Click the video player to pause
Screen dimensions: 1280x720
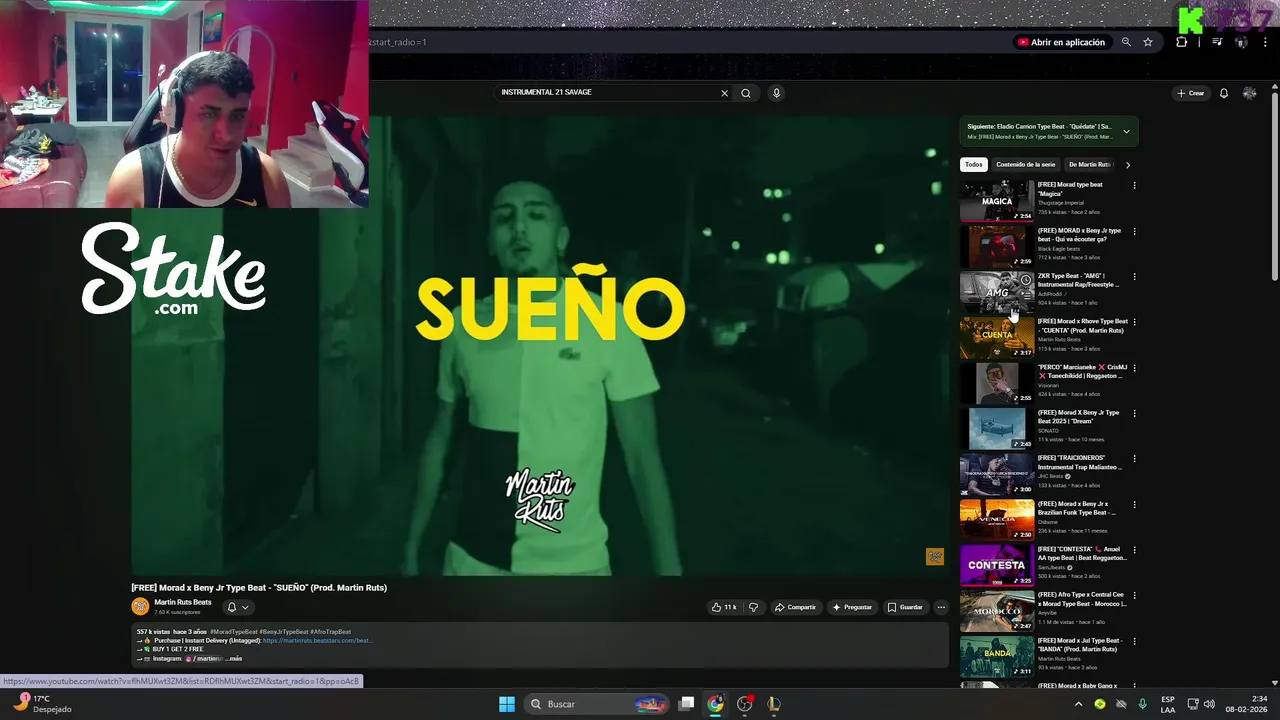540,346
